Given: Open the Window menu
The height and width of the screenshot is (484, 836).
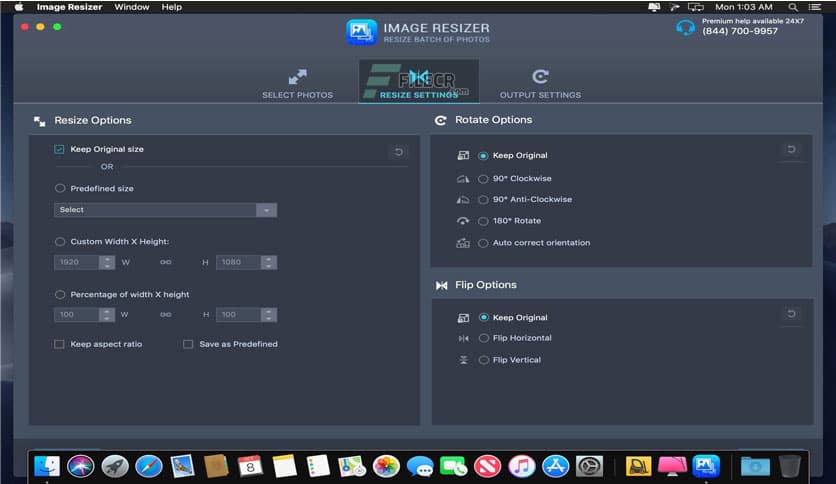Looking at the screenshot, I should pos(132,7).
